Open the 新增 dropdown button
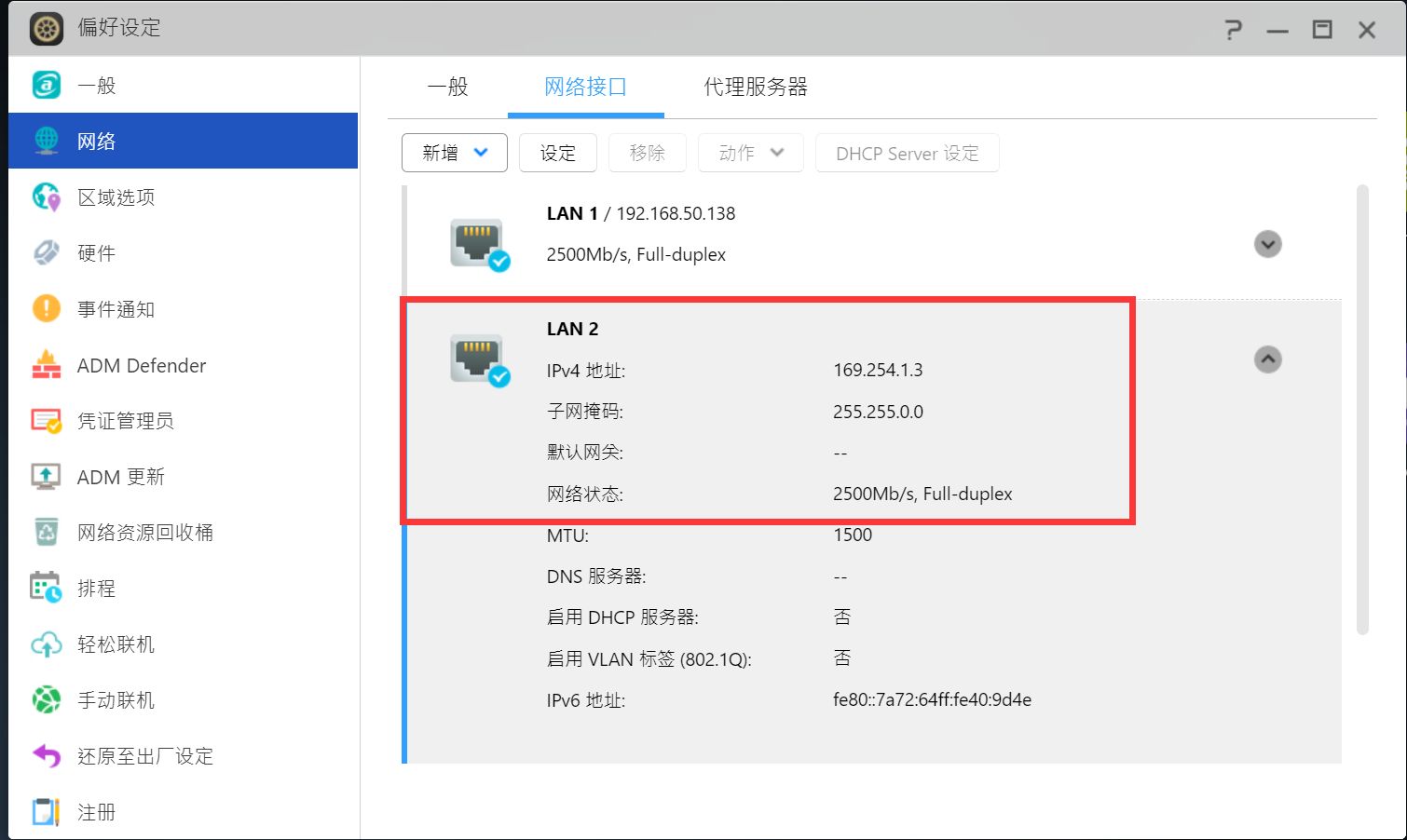 point(455,153)
